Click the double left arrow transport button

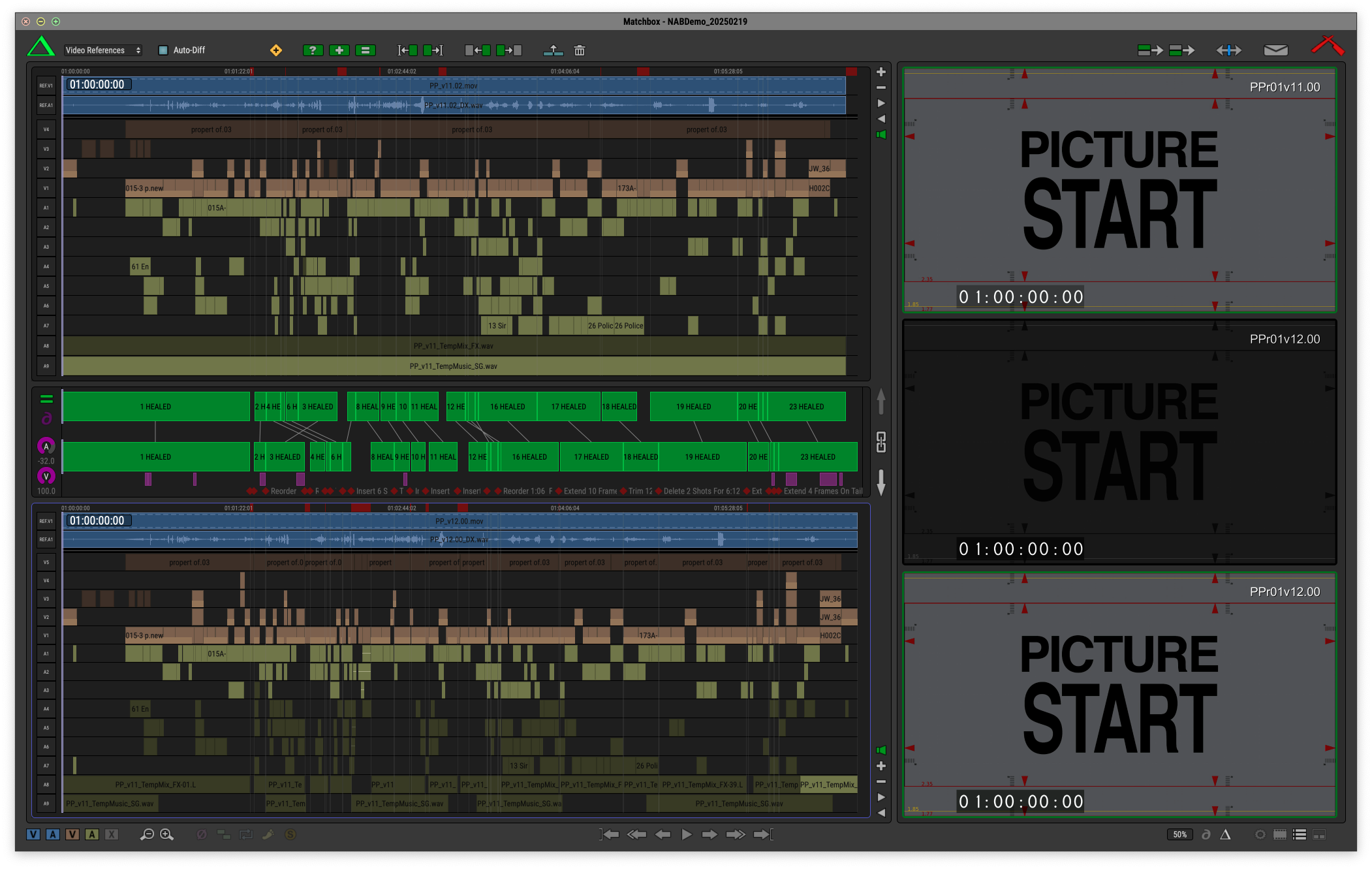coord(636,834)
